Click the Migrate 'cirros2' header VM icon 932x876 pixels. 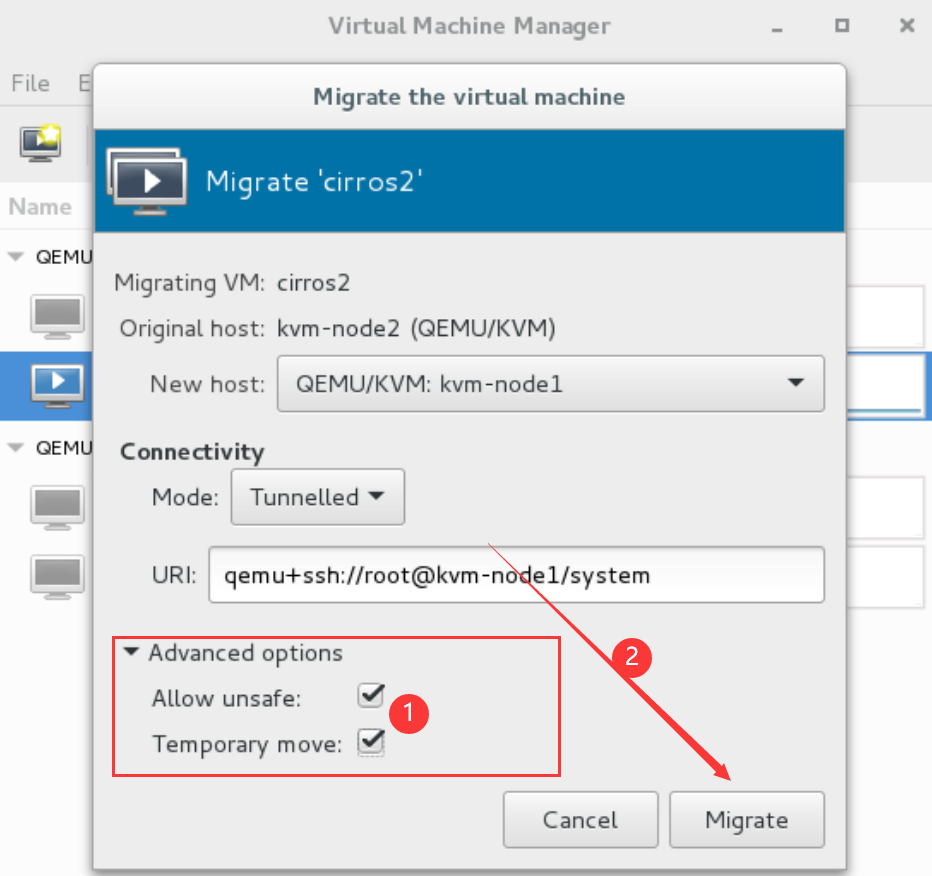tap(146, 181)
